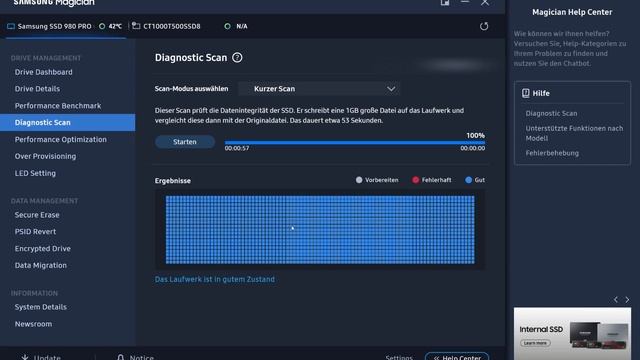This screenshot has width=640, height=360.
Task: Click the CT1000T500SSD8 drive icon
Action: pyautogui.click(x=136, y=26)
